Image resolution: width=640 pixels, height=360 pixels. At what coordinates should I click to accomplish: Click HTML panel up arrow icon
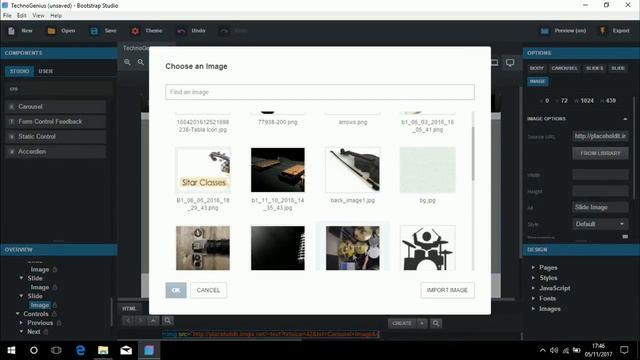pyautogui.click(x=153, y=320)
